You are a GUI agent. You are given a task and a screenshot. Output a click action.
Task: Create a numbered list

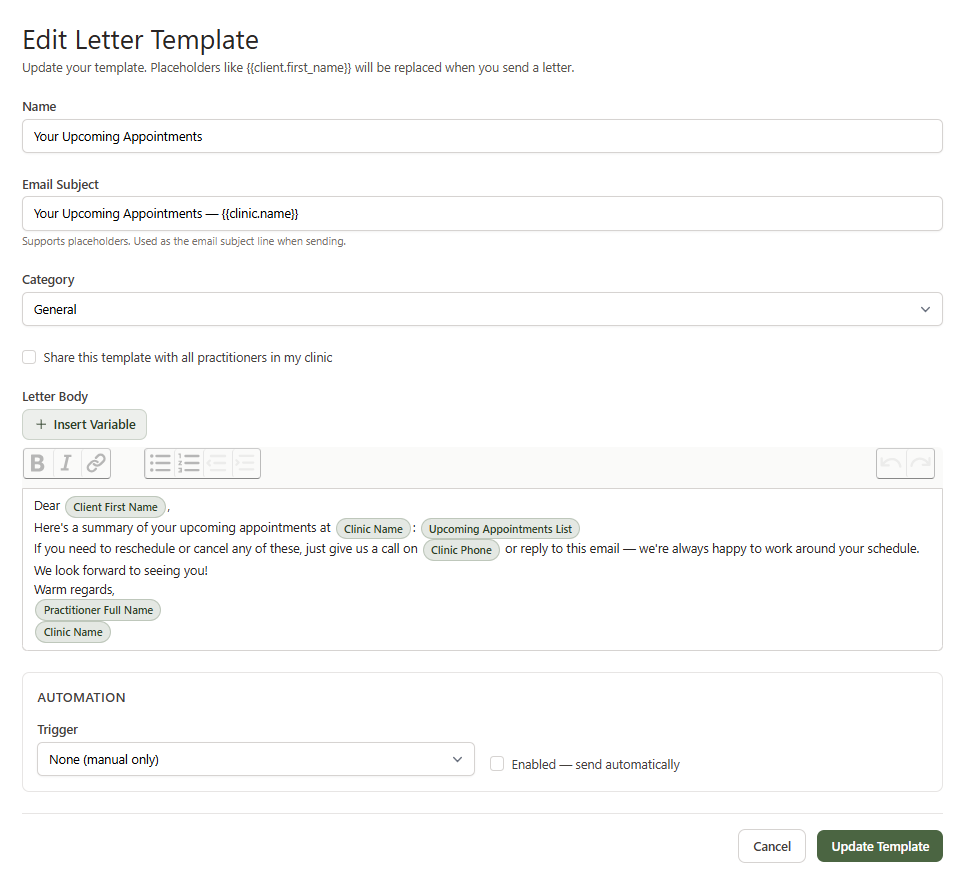tap(188, 463)
